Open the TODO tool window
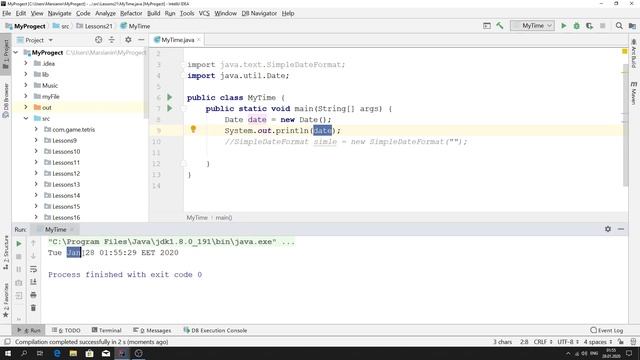This screenshot has height=360, width=640. click(66, 330)
